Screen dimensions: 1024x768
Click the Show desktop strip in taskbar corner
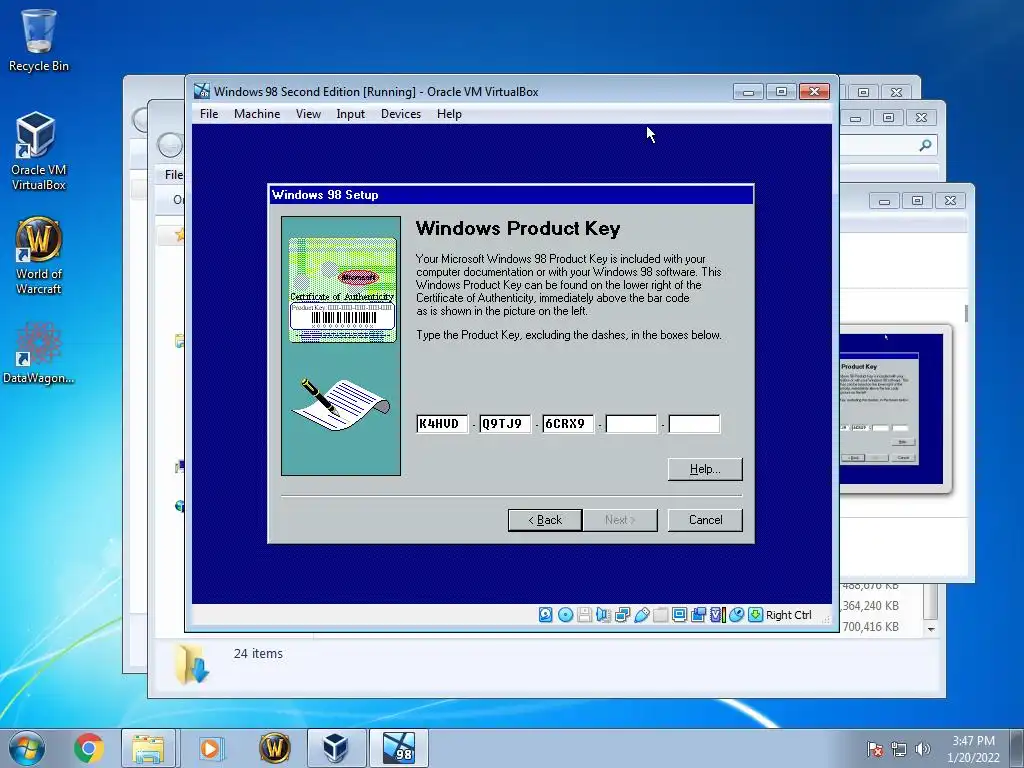point(1017,748)
